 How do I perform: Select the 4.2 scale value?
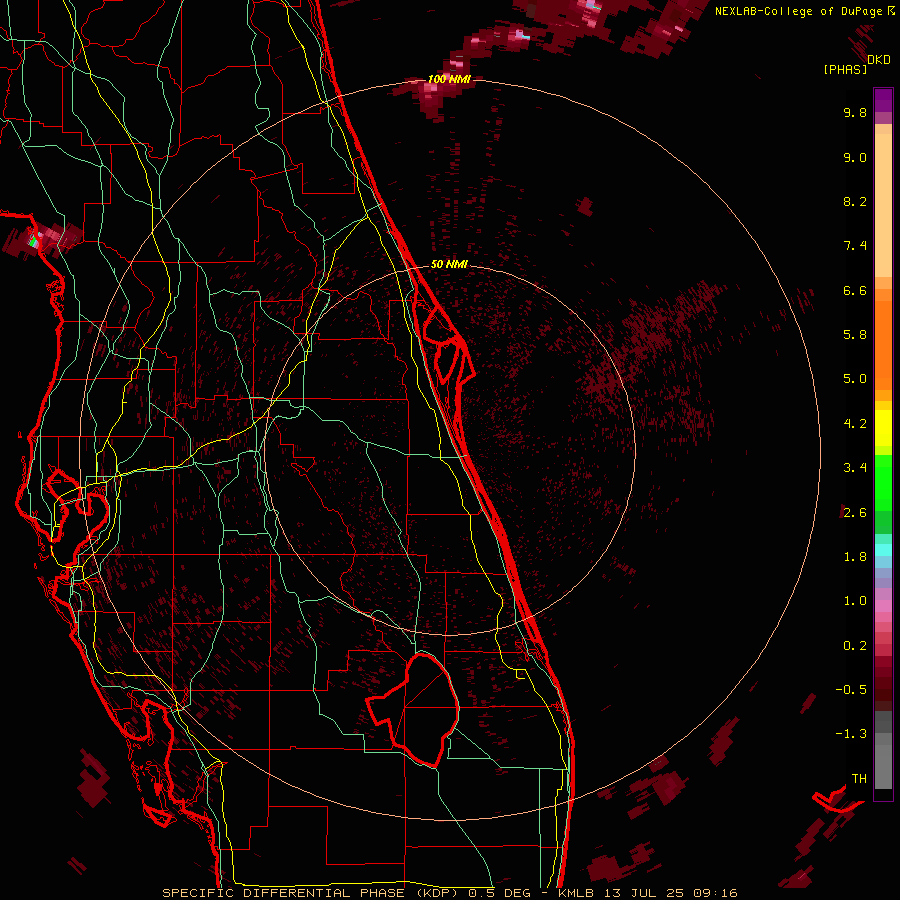pyautogui.click(x=855, y=424)
